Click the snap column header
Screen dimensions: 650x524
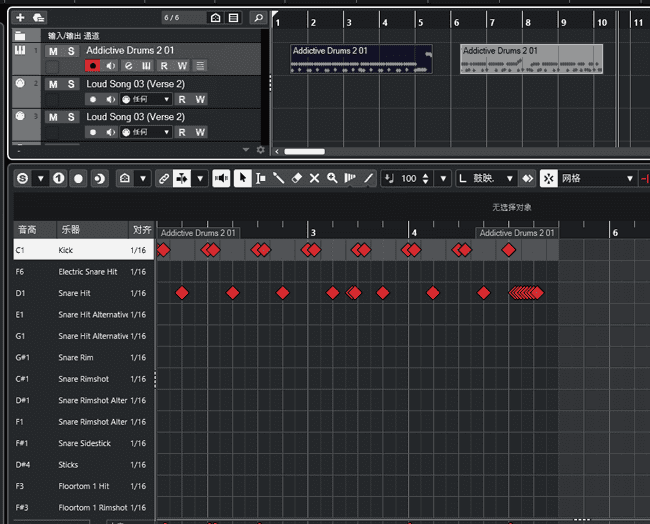(x=142, y=229)
